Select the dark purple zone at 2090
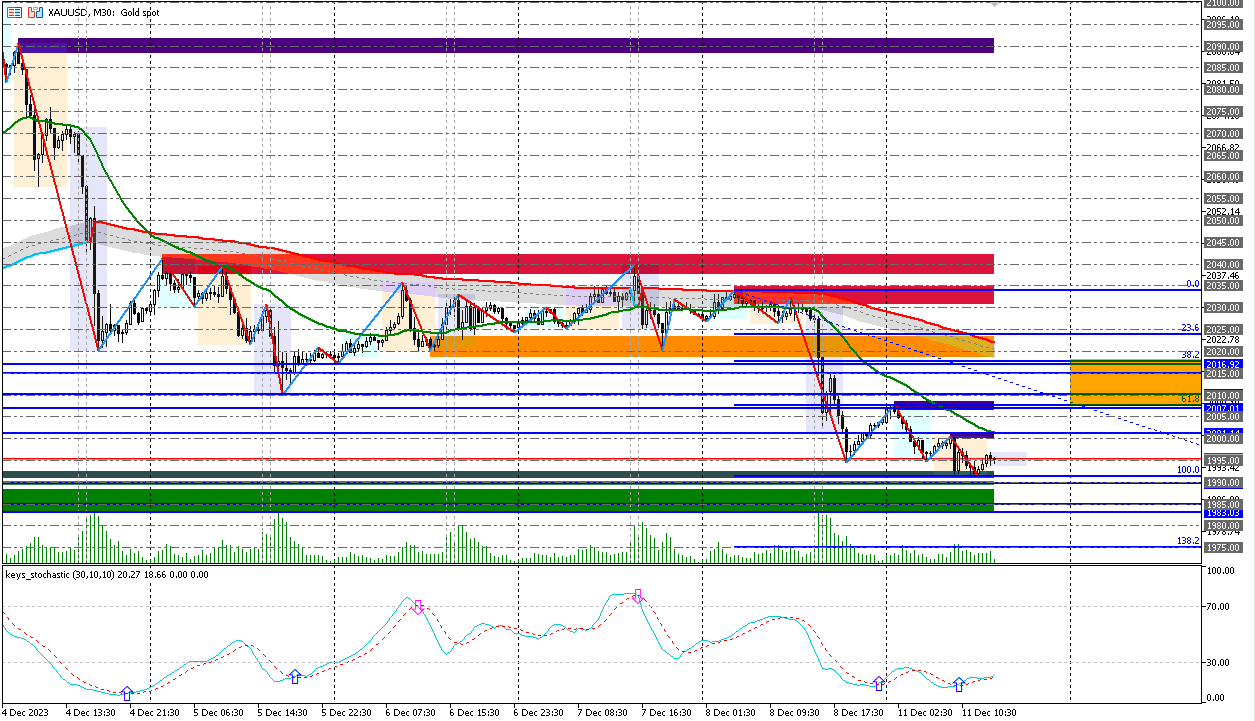The image size is (1255, 721). click(x=506, y=45)
